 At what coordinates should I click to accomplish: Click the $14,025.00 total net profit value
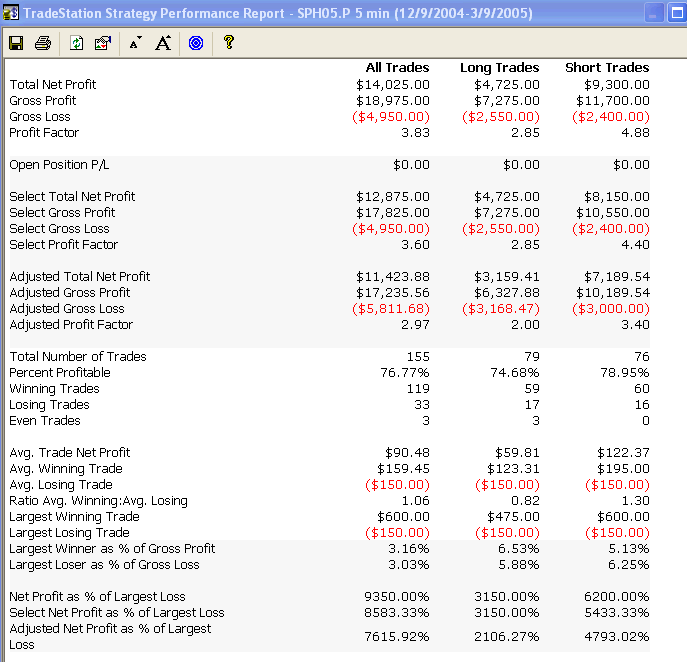point(393,85)
